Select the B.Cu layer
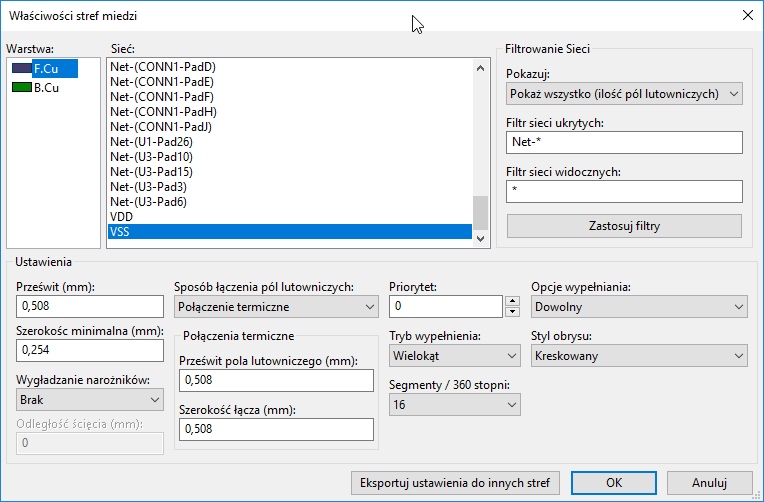 click(45, 87)
